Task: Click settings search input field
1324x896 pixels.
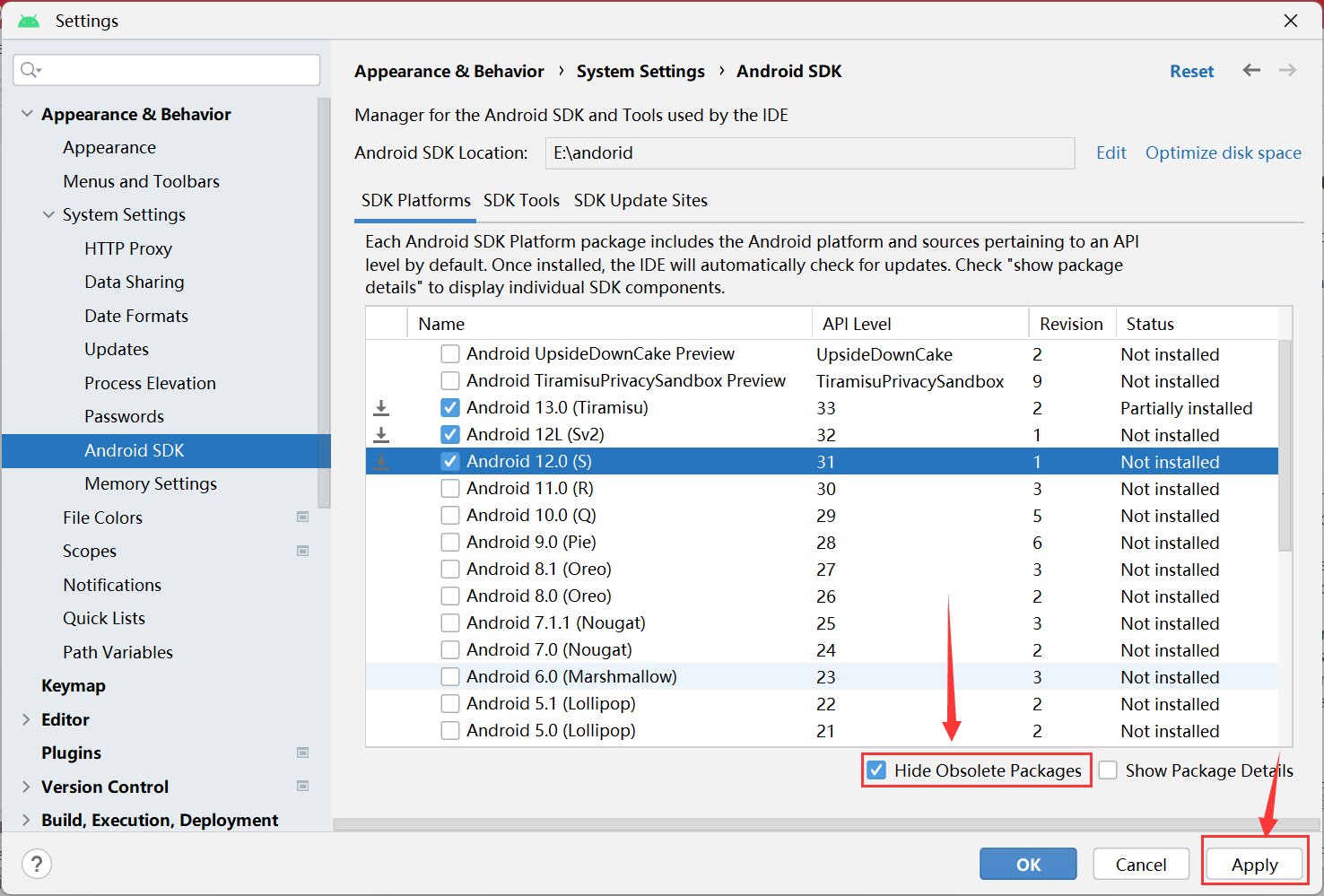Action: click(167, 70)
